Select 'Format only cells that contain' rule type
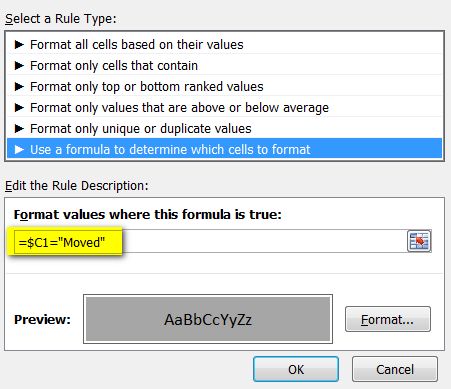This screenshot has height=389, width=451. pos(224,65)
